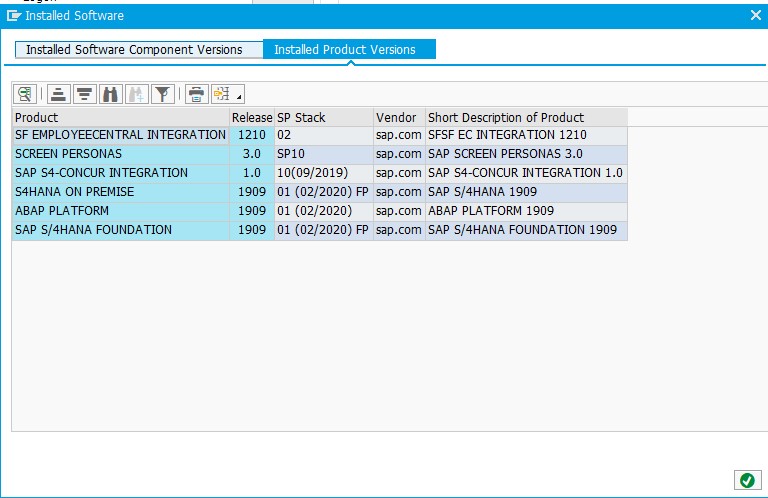Click description SAP S/4HANA FOUNDATION 1909

tap(526, 230)
